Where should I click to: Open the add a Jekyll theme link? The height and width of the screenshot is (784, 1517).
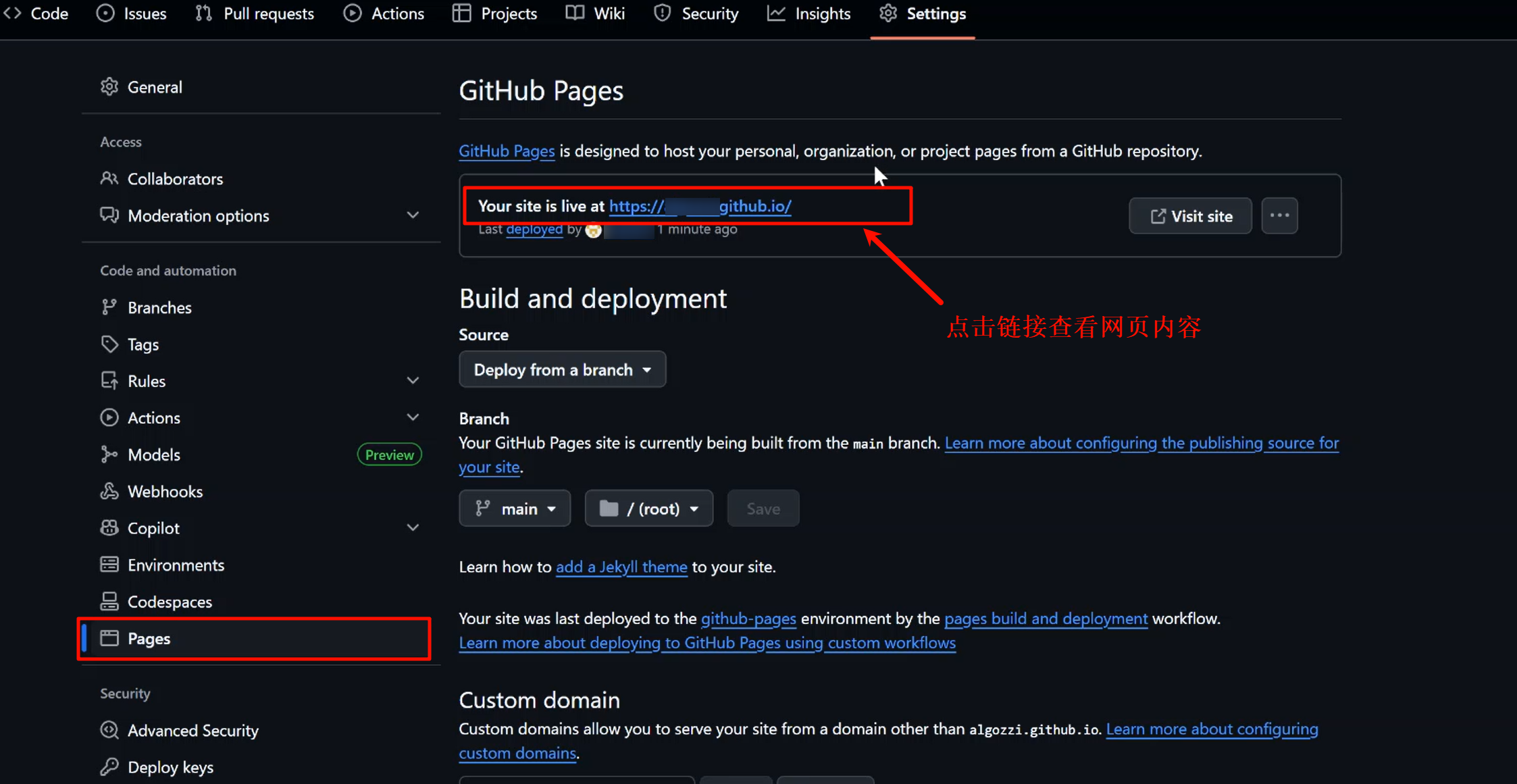click(x=621, y=567)
